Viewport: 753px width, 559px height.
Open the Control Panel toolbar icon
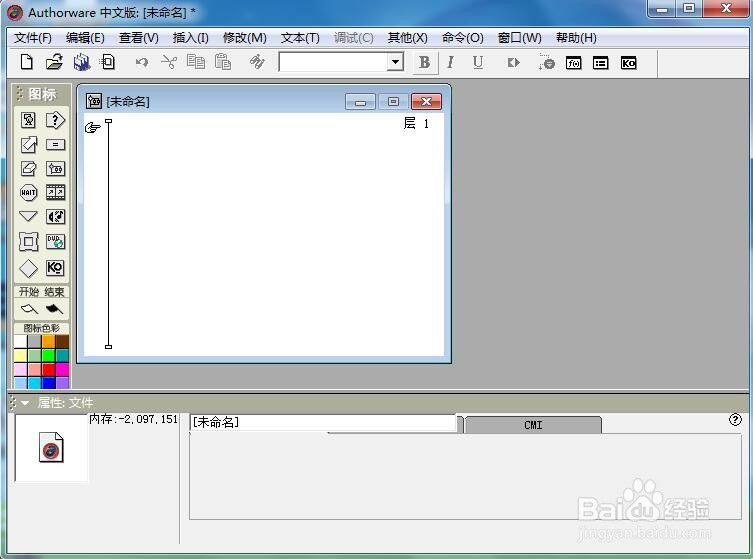click(x=546, y=62)
